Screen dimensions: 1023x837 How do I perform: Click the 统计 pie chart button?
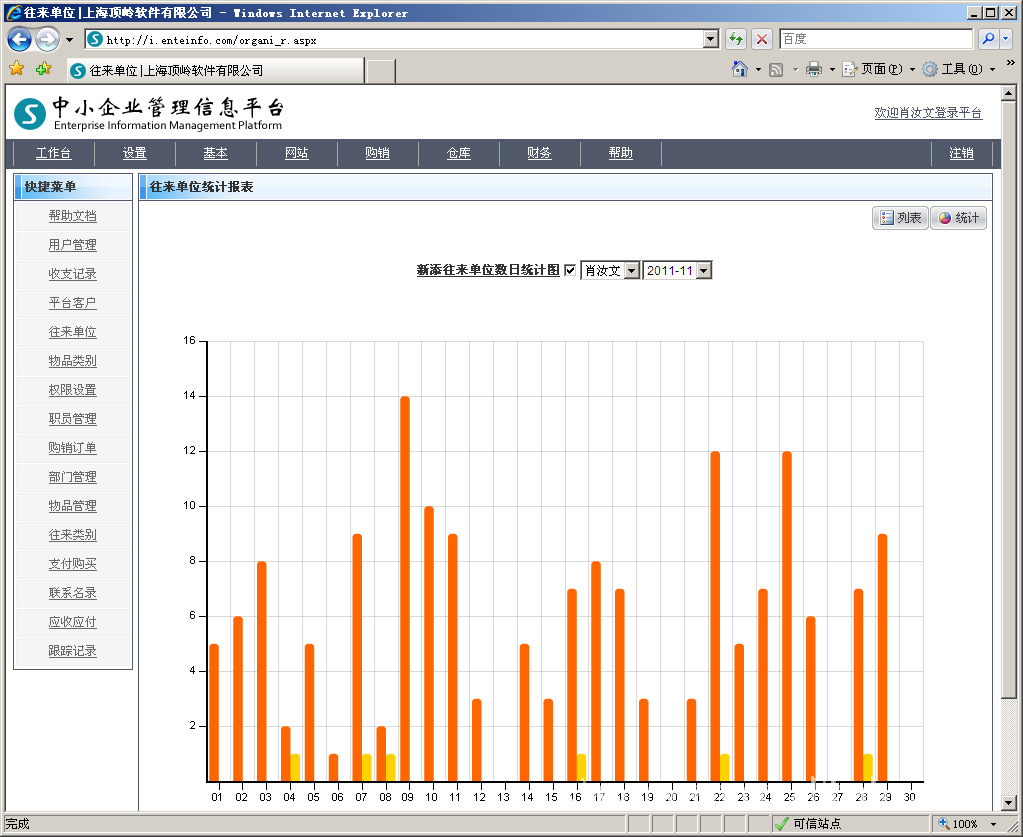(x=958, y=218)
